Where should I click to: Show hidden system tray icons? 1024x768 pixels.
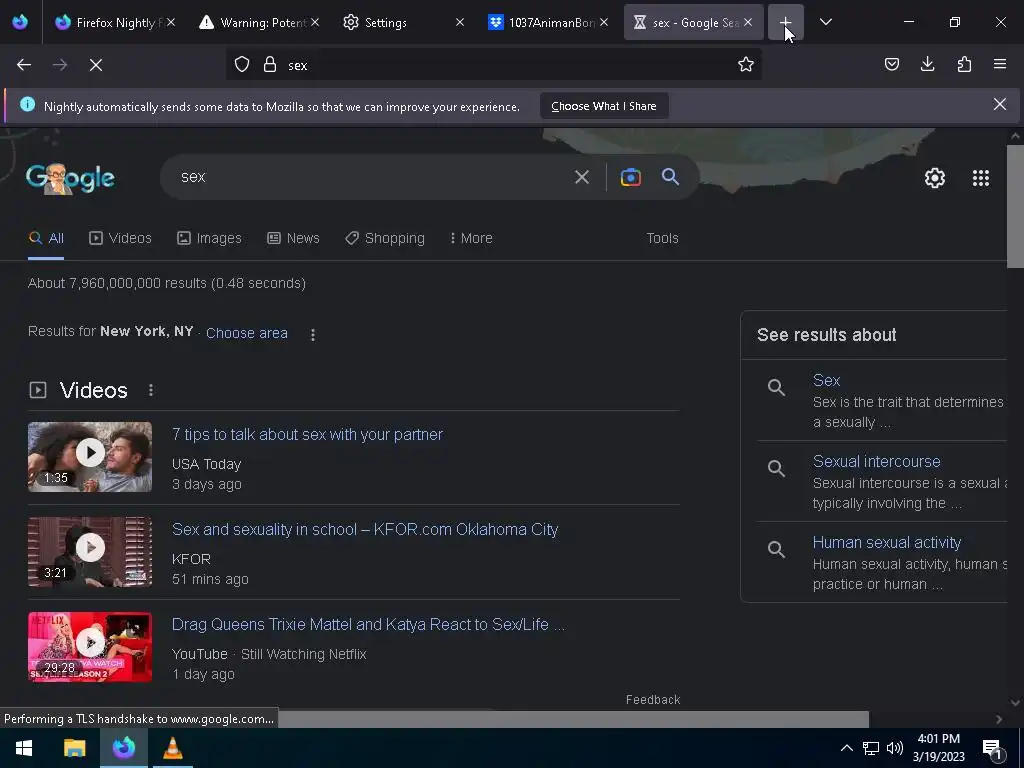tap(846, 748)
